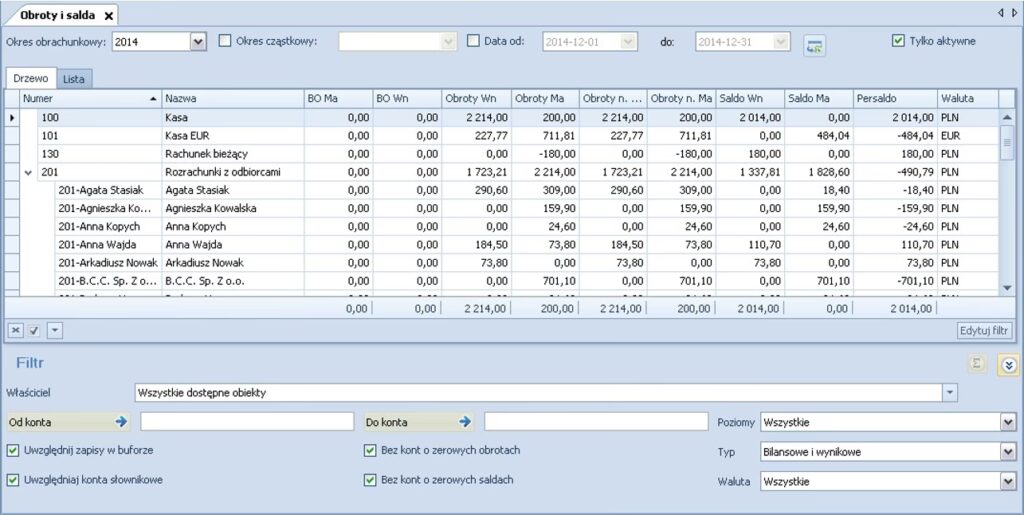
Task: Toggle Bez kont o zerowych obrotach
Action: point(370,451)
